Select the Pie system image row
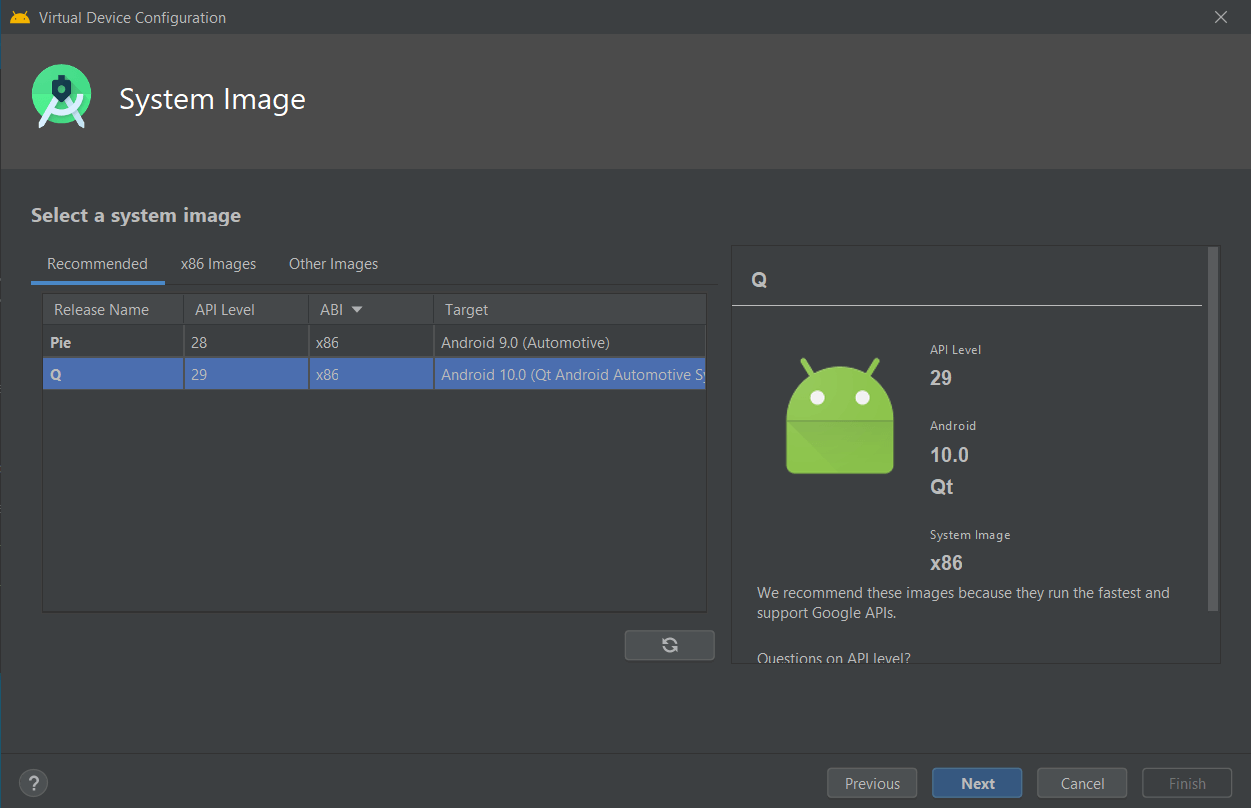Screen dimensions: 1251x808 113,342
